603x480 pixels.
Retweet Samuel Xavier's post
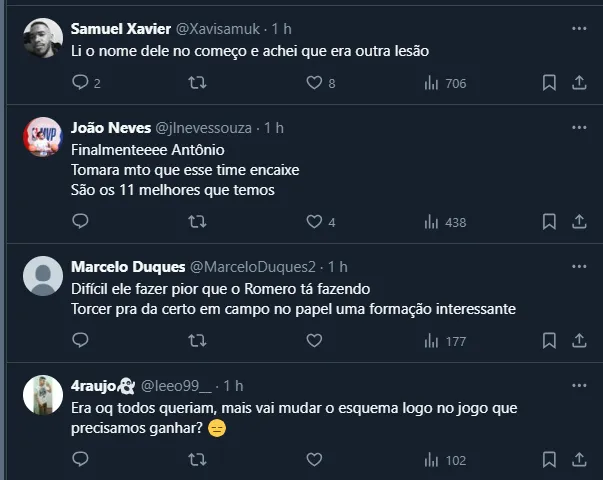click(x=197, y=83)
